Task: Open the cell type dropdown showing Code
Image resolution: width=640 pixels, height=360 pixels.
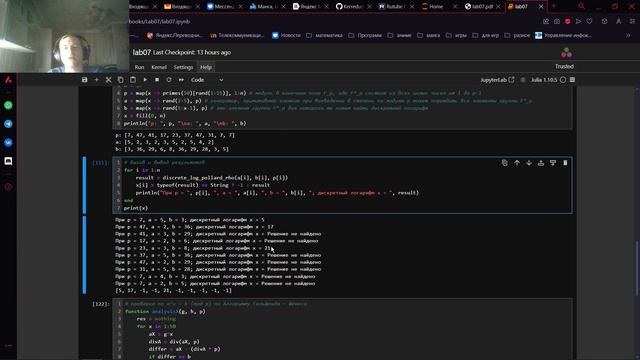Action: click(207, 80)
